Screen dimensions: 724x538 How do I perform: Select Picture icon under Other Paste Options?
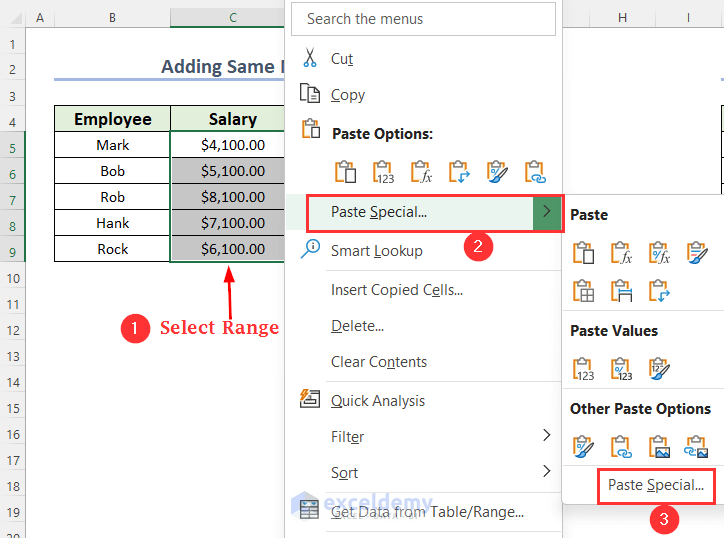(x=659, y=446)
